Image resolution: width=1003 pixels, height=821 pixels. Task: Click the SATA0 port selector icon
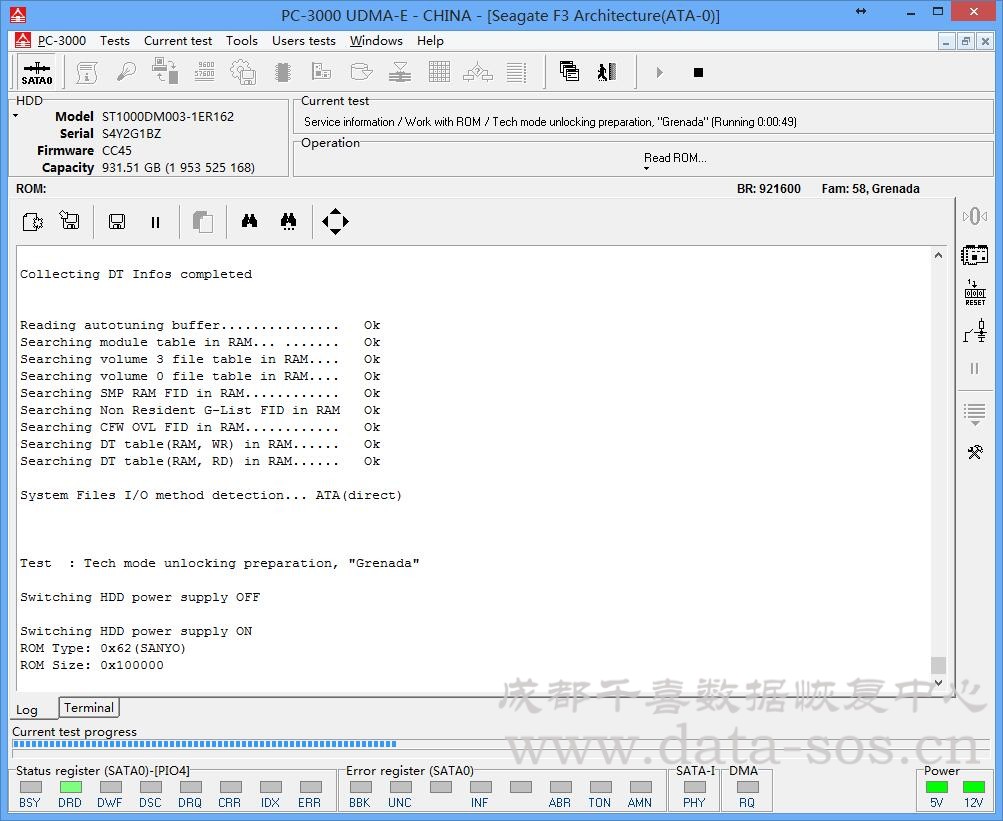37,73
